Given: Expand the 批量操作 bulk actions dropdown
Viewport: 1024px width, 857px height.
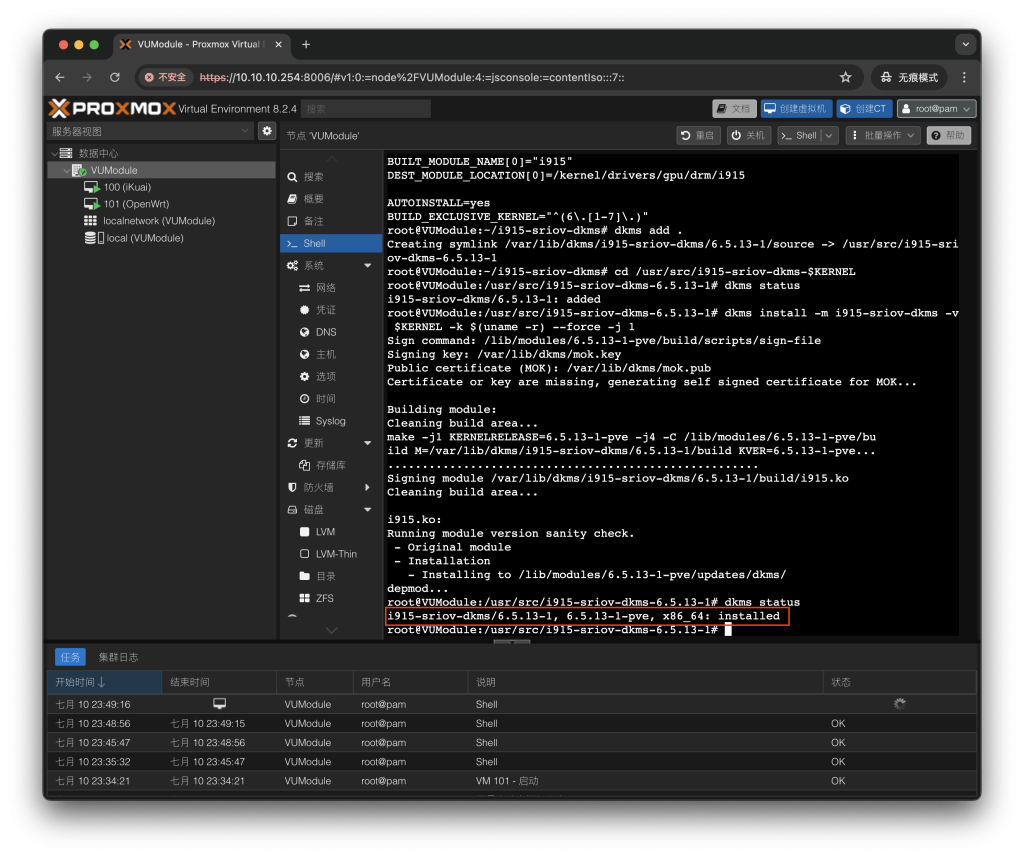Looking at the screenshot, I should coord(883,135).
